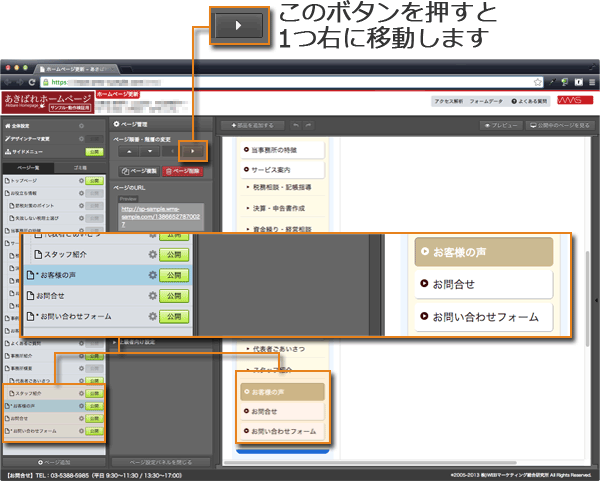Viewport: 600px width, 481px height.
Task: Click the move-right arrow button in ページ管理
Action: 192,151
